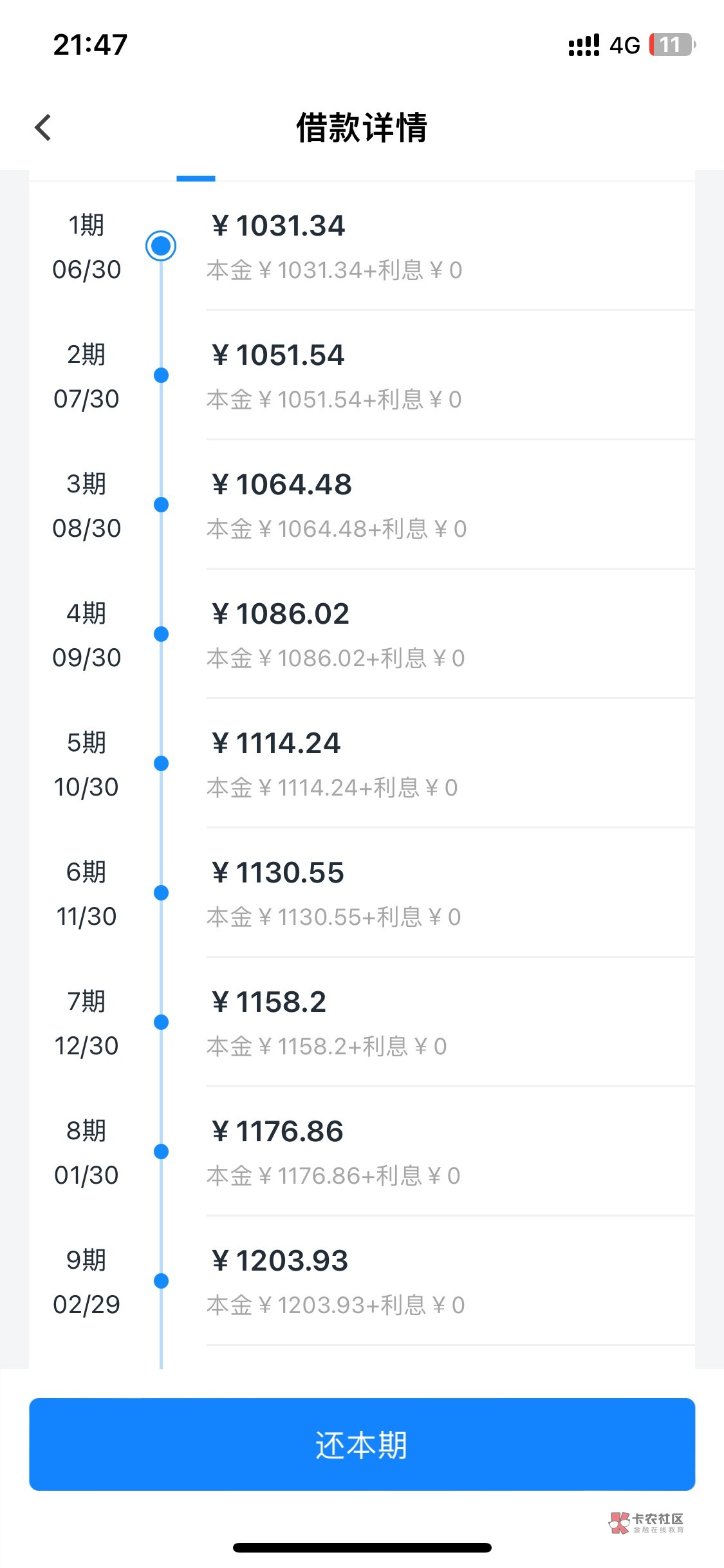Tap the period 3 timeline dot
Image resolution: width=724 pixels, height=1568 pixels.
pyautogui.click(x=162, y=505)
